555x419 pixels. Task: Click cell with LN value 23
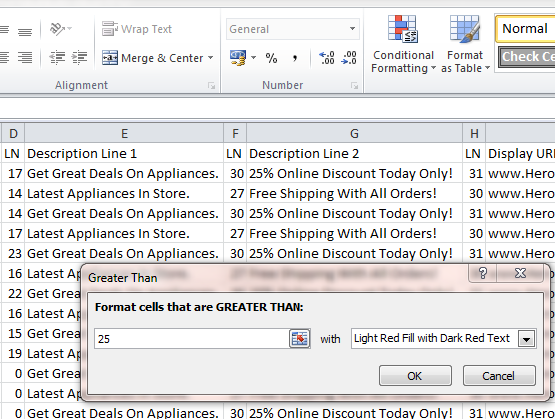(x=13, y=253)
